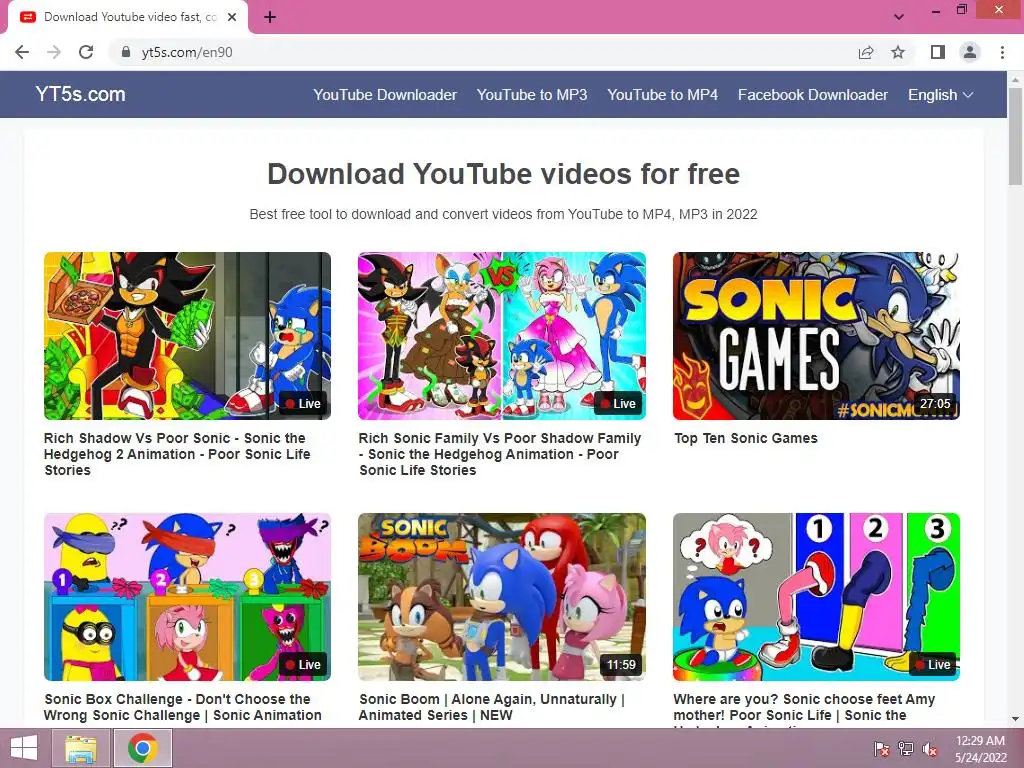This screenshot has height=768, width=1024.
Task: Open the Action Center flag icon
Action: pos(881,749)
